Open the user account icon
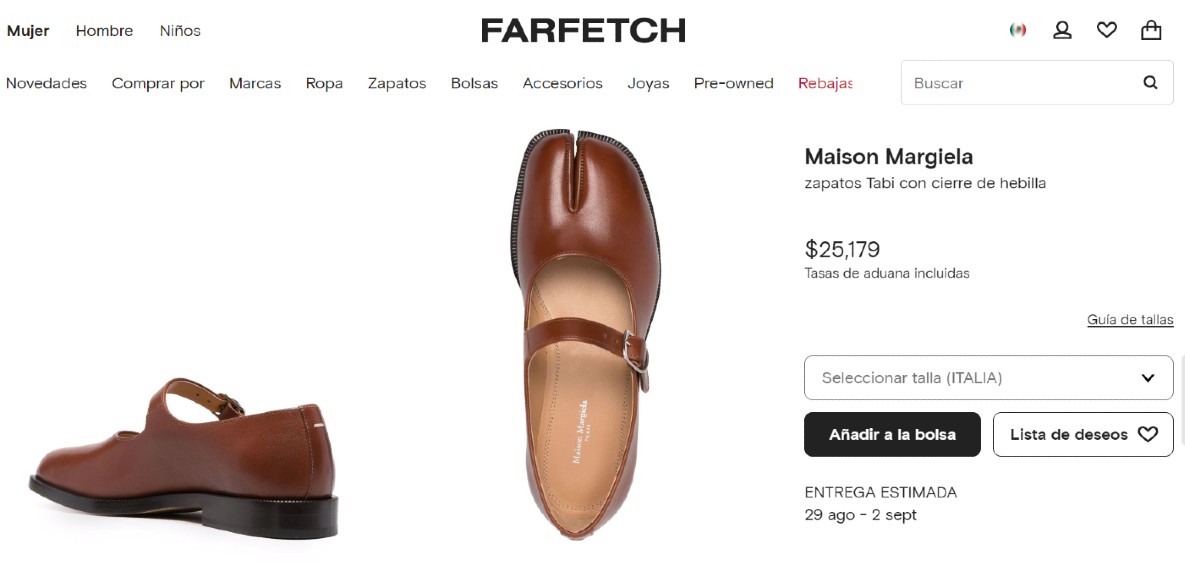Viewport: 1185px width, 566px height. [x=1062, y=30]
